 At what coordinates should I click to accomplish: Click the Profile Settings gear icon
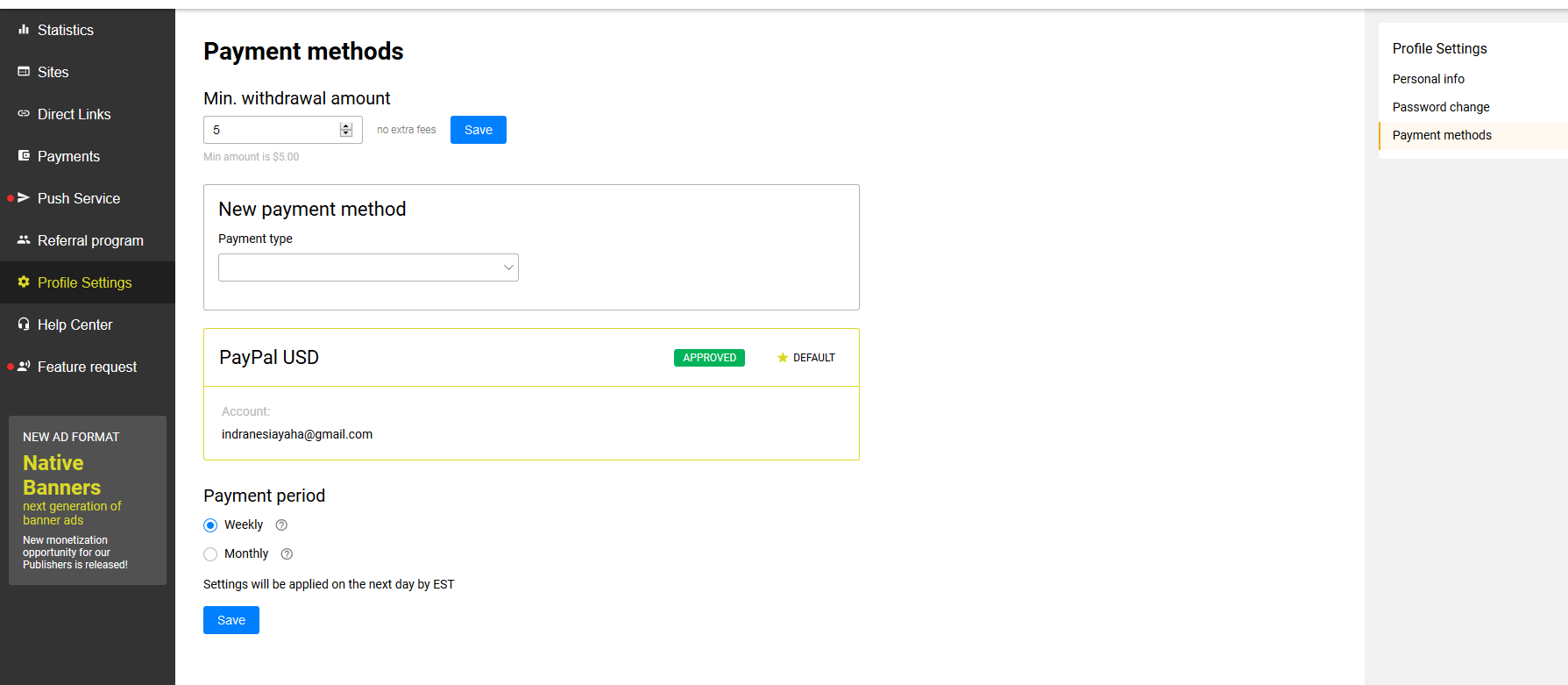point(24,282)
